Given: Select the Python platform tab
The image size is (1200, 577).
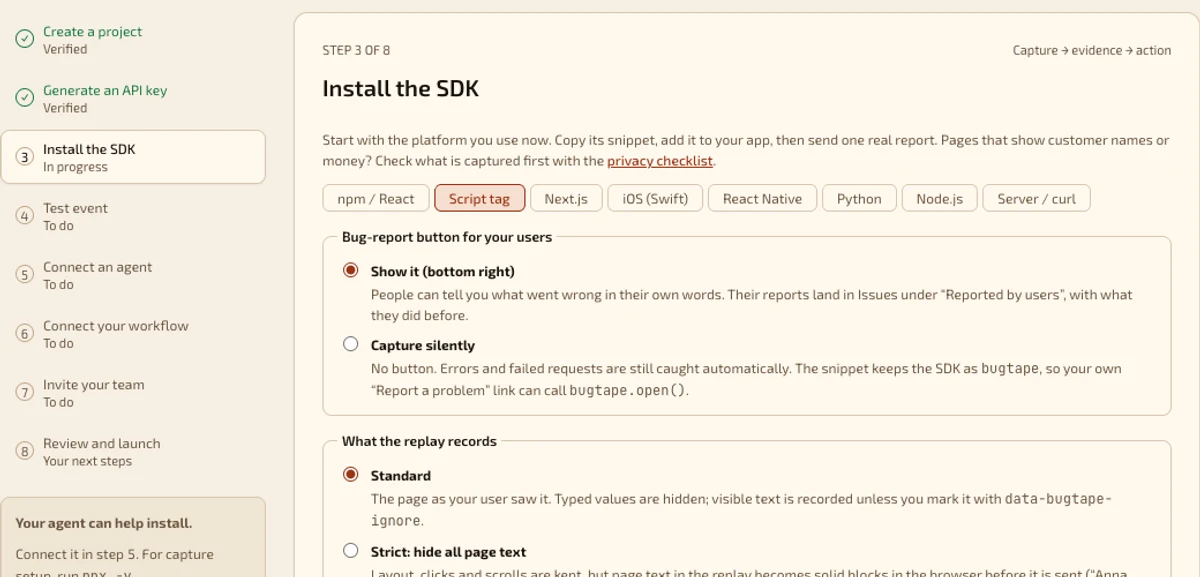Looking at the screenshot, I should coord(859,198).
